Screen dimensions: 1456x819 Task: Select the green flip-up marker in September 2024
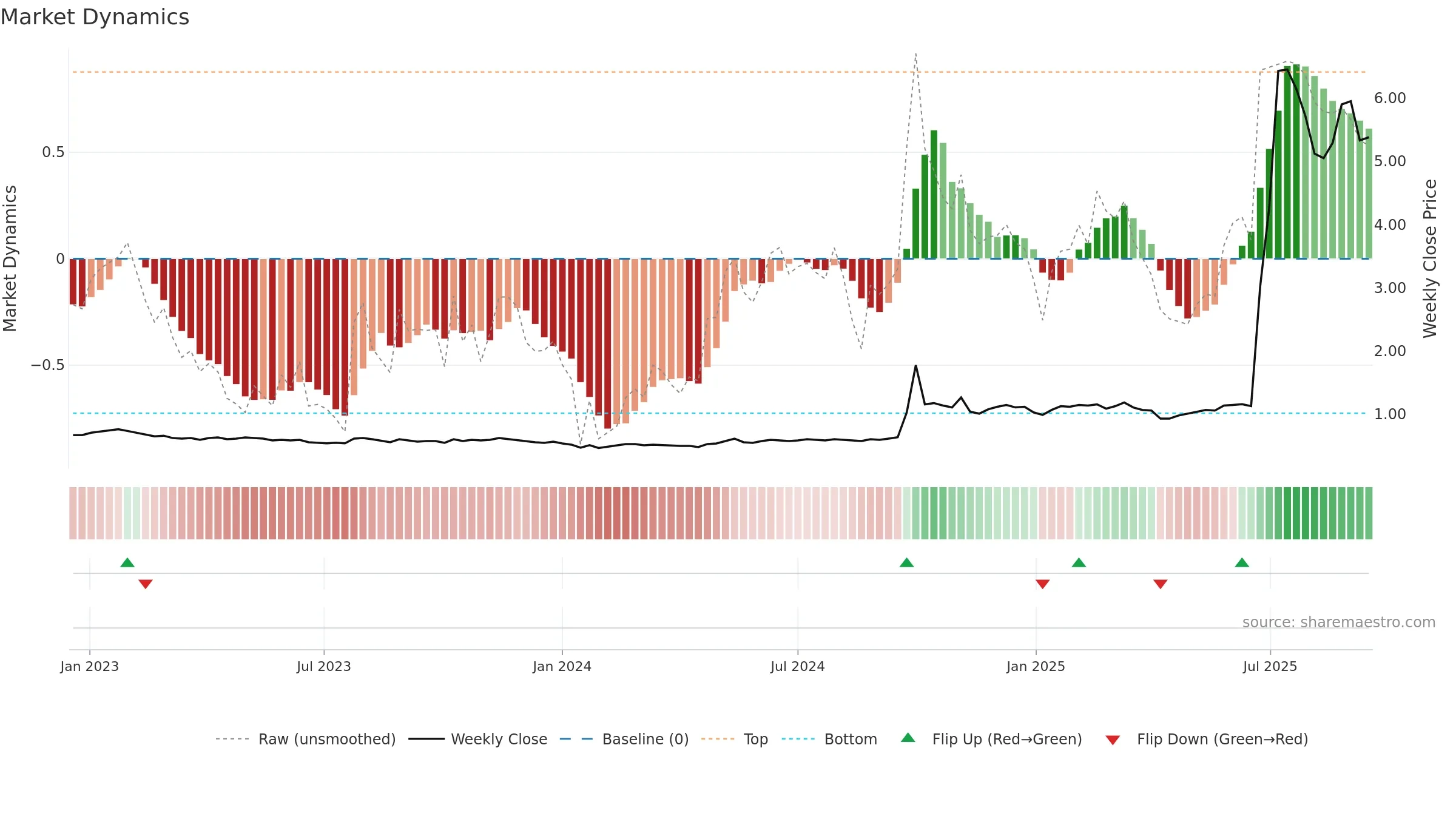(907, 562)
